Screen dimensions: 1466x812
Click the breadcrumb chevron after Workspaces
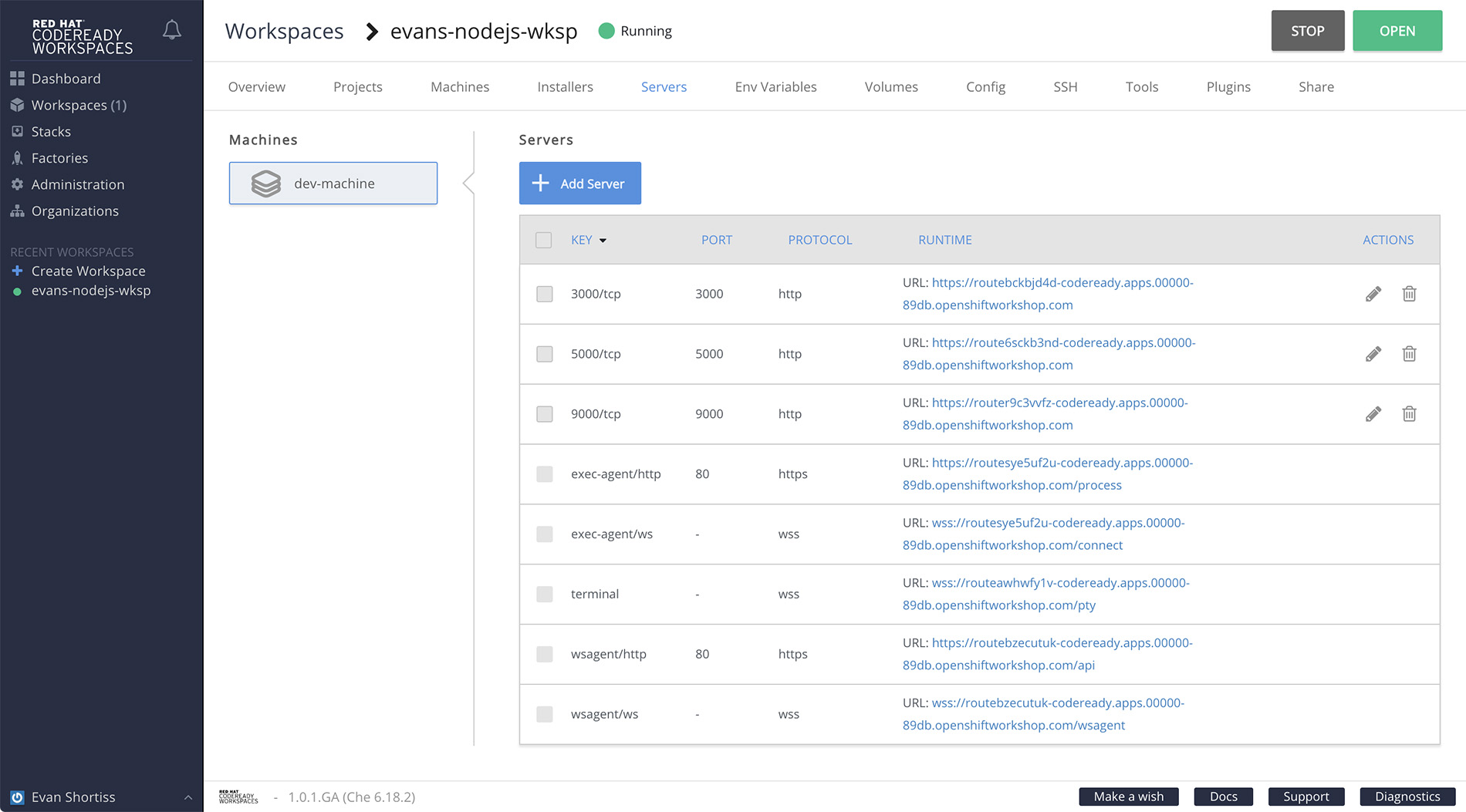[x=372, y=32]
